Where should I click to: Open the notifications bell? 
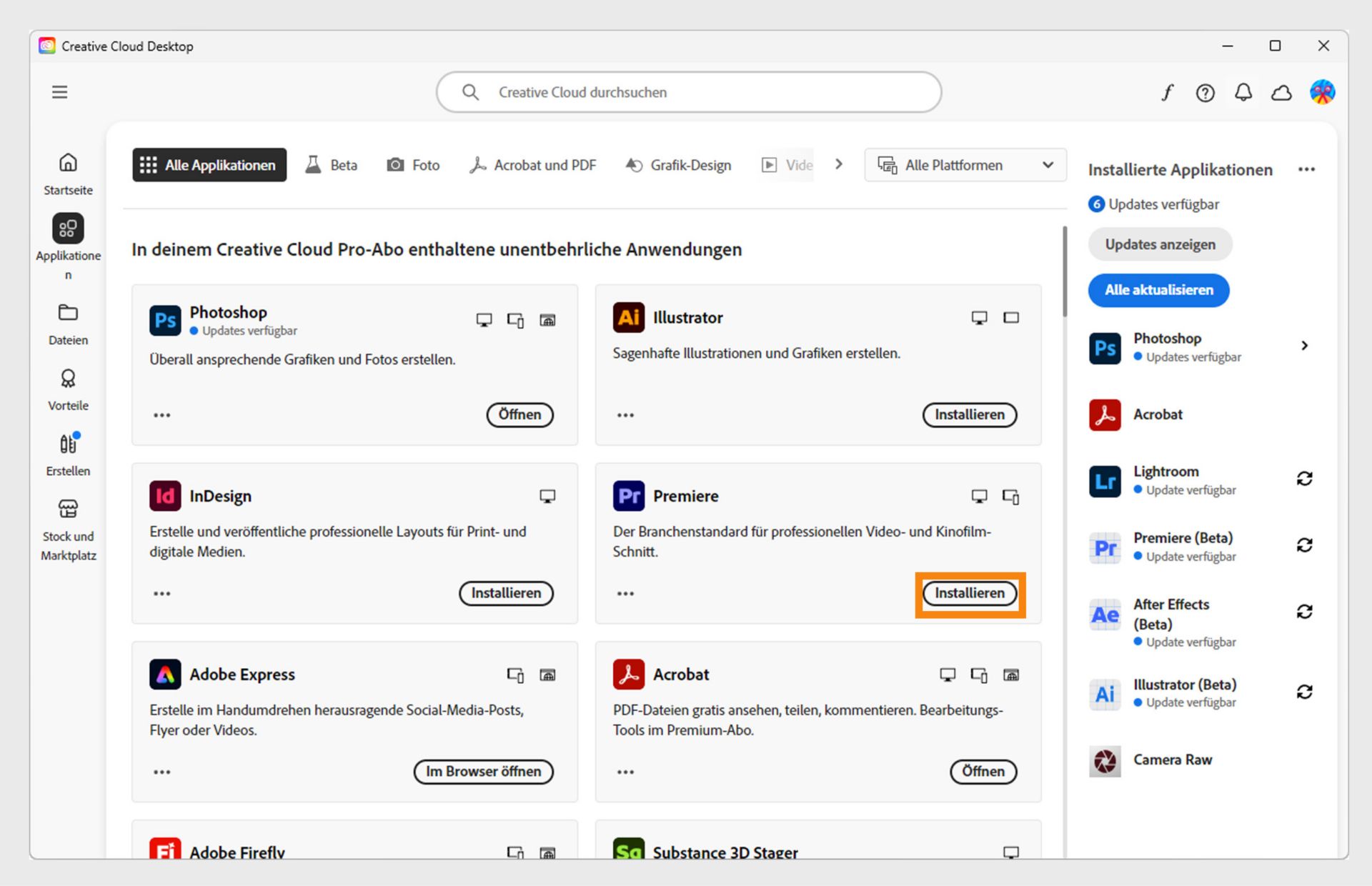(1243, 92)
